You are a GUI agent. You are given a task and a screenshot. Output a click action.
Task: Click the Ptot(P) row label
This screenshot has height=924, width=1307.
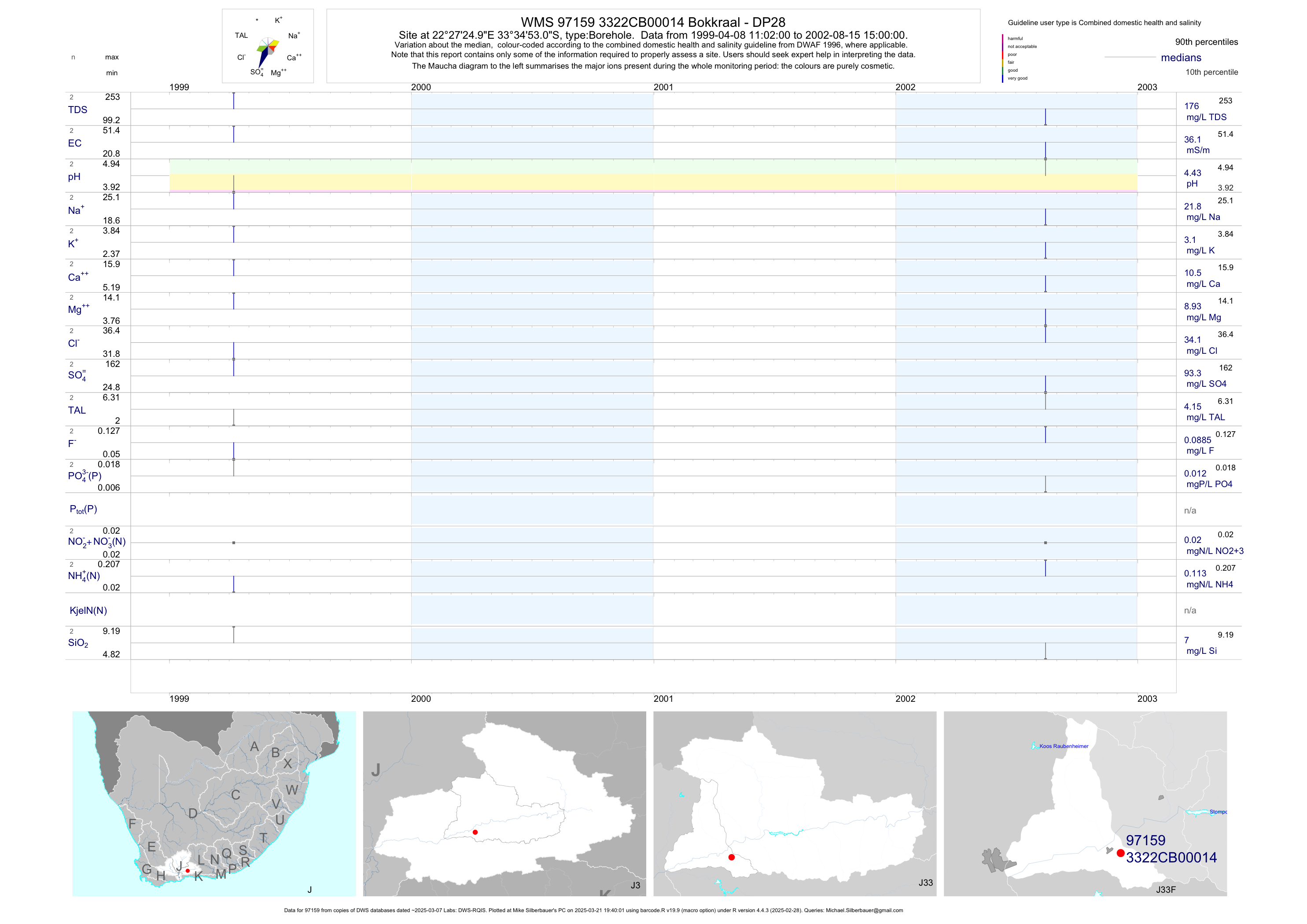coord(83,509)
